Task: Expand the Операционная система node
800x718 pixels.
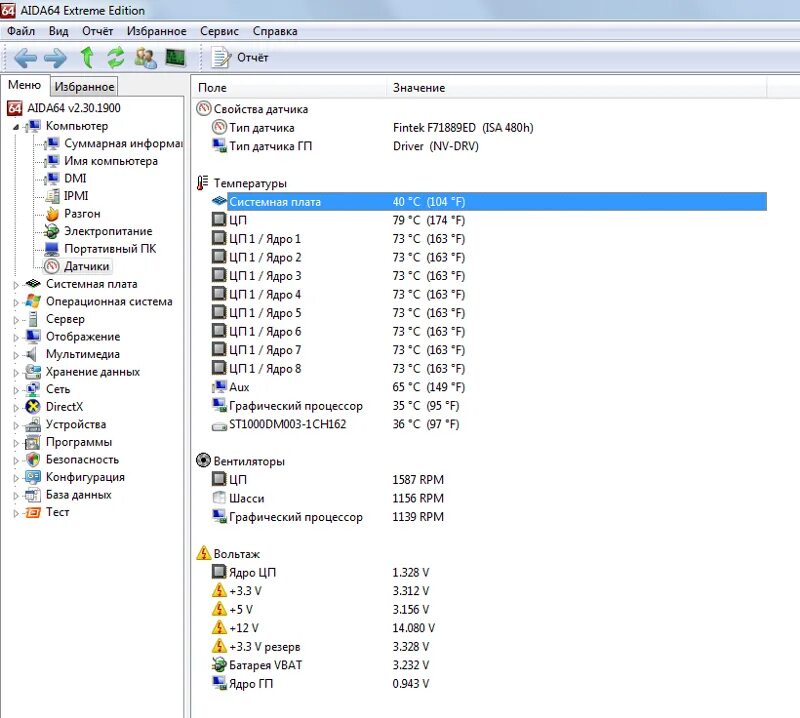Action: (x=16, y=303)
